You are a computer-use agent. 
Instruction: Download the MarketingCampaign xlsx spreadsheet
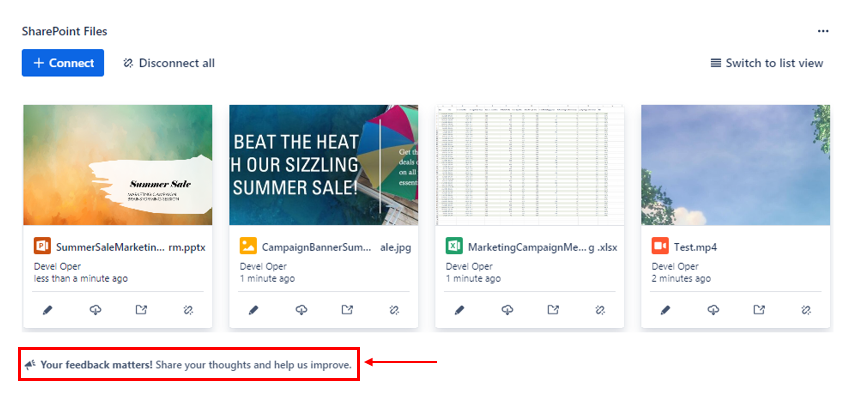(507, 310)
